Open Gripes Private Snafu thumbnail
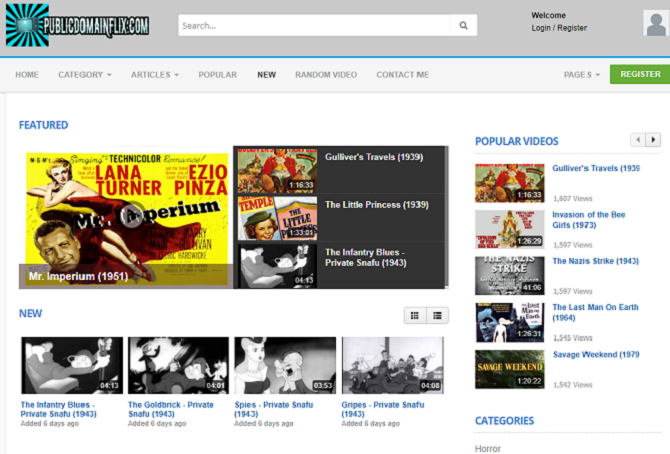 tap(393, 365)
